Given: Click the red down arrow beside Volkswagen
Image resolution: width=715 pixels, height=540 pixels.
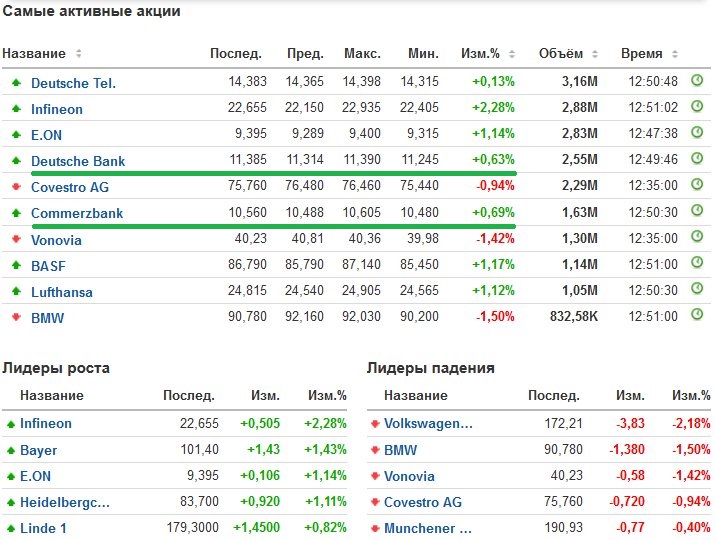Looking at the screenshot, I should (376, 424).
